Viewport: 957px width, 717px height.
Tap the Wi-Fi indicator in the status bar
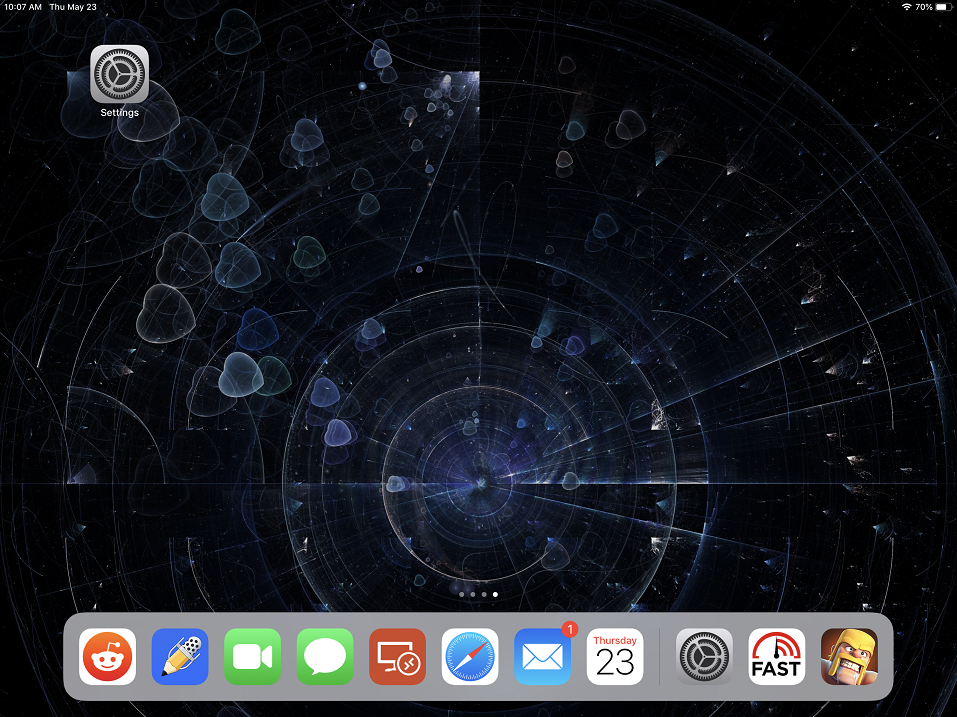pos(906,7)
